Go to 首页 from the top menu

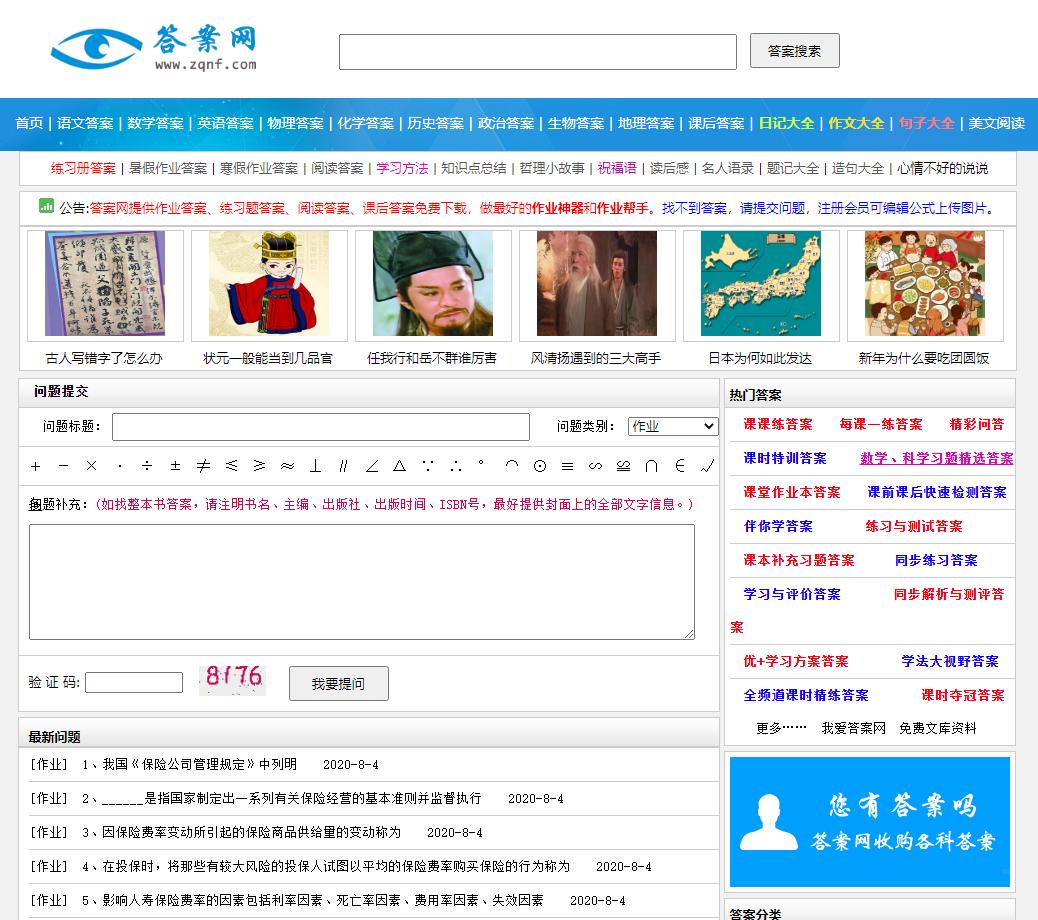(28, 122)
